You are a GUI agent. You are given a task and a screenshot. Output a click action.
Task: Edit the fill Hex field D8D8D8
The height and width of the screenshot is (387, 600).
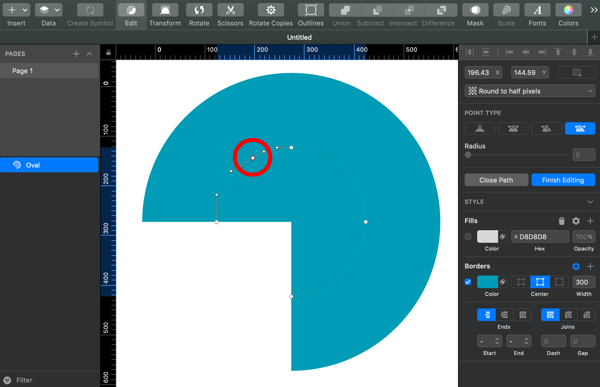[x=540, y=237]
